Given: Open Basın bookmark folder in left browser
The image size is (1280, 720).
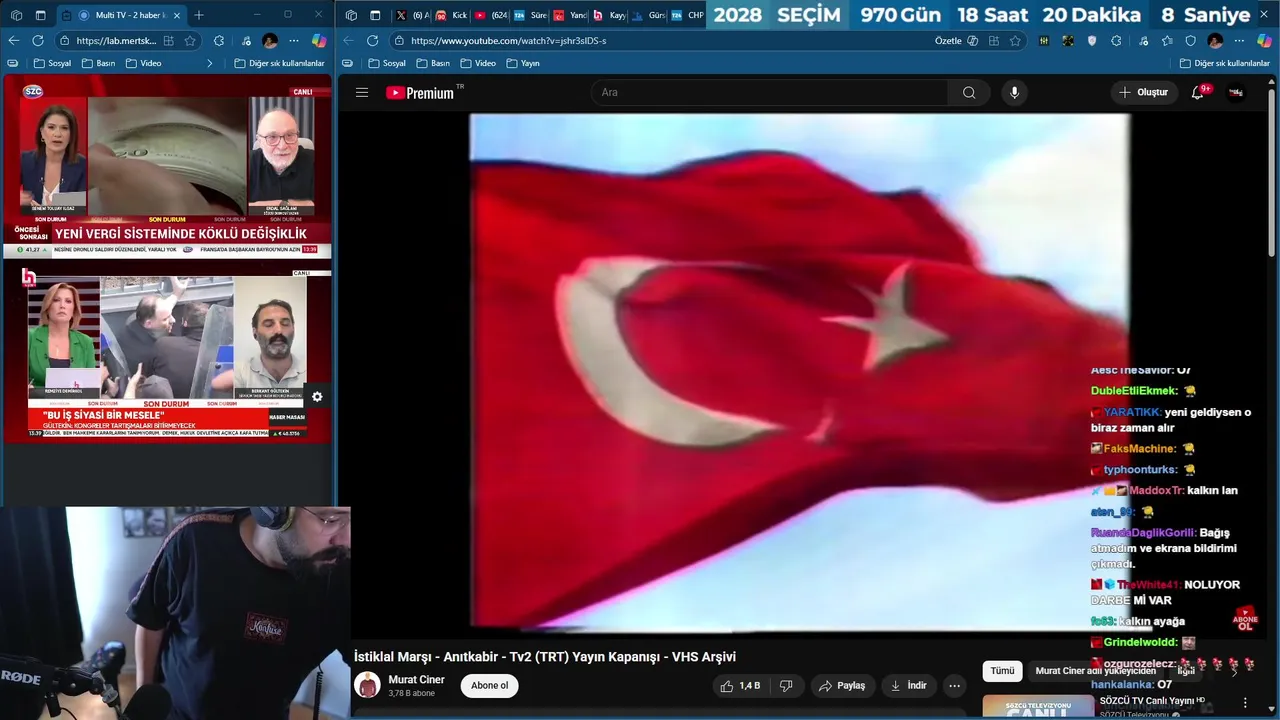Looking at the screenshot, I should click(98, 63).
